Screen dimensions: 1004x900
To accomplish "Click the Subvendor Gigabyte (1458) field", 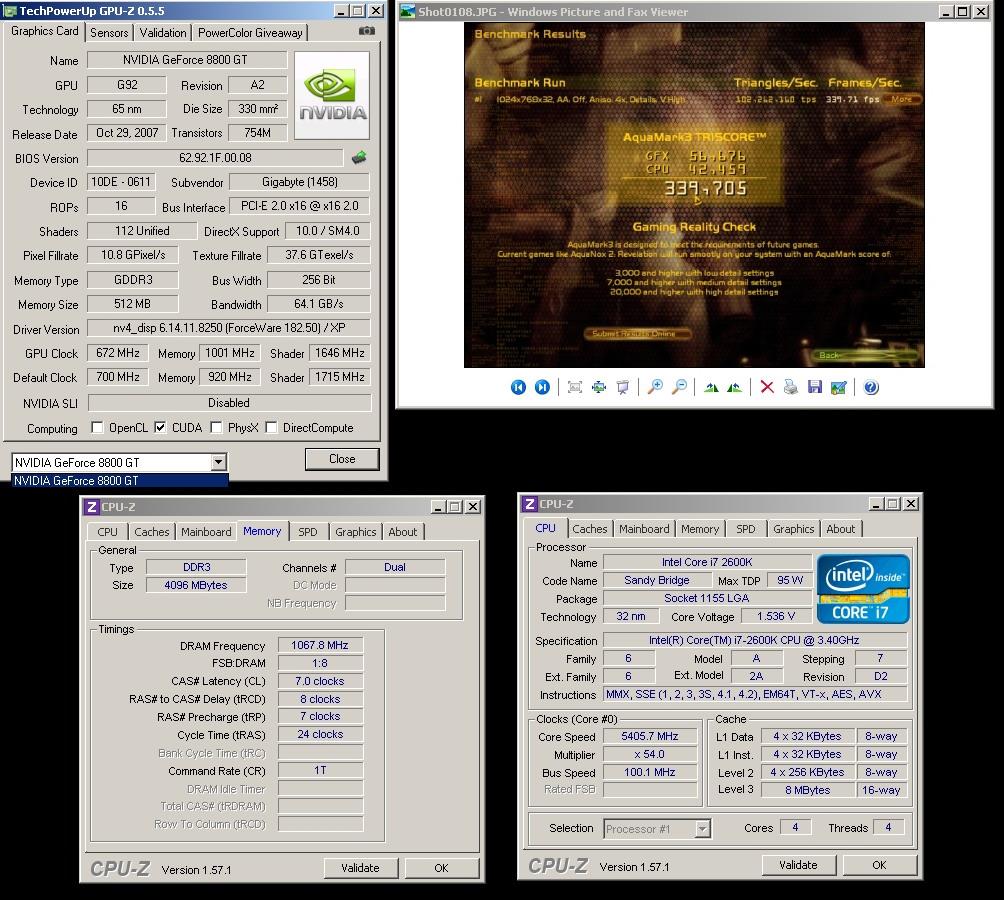I will point(300,182).
